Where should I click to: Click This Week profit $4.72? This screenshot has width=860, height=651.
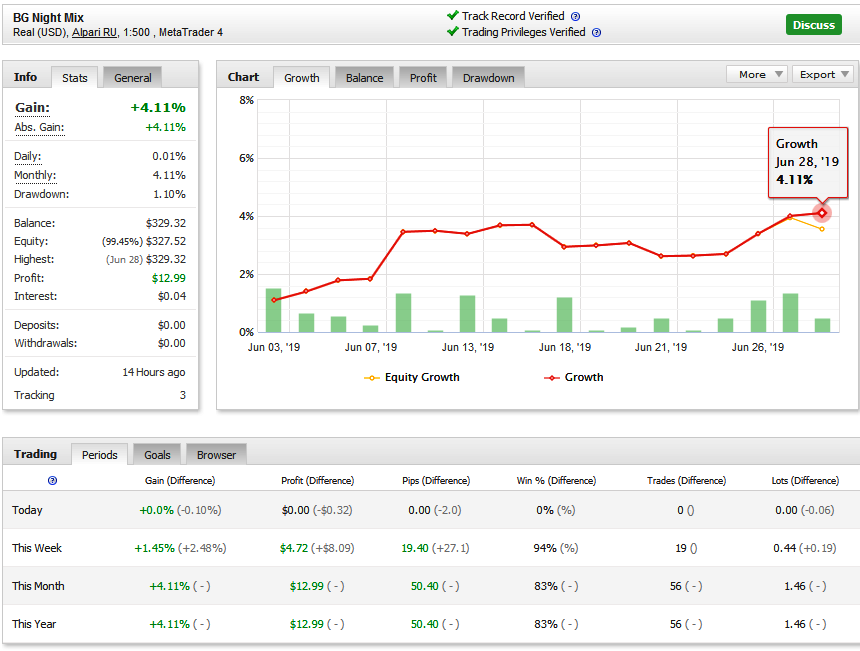[x=294, y=548]
